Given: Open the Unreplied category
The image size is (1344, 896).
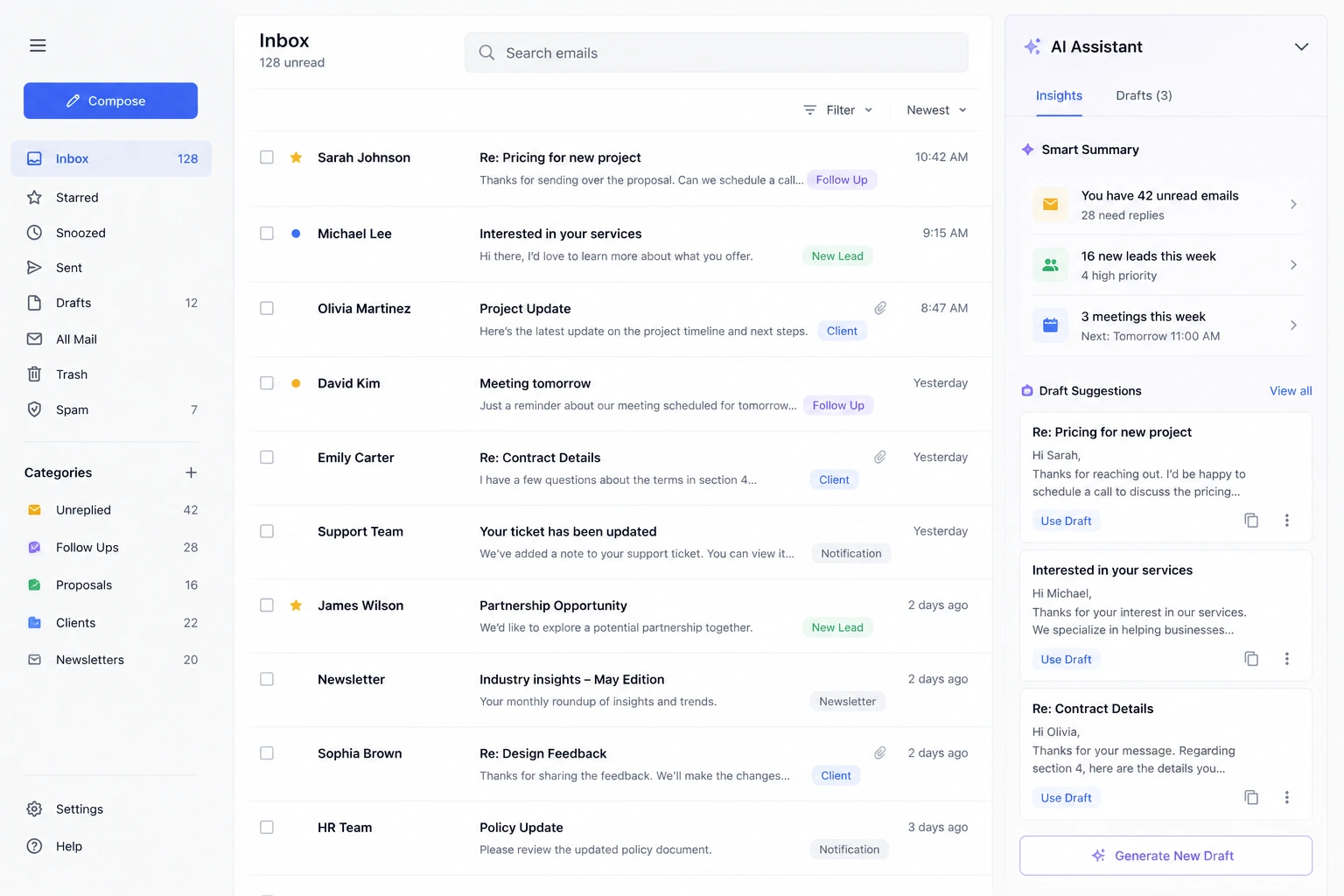Looking at the screenshot, I should click(111, 510).
